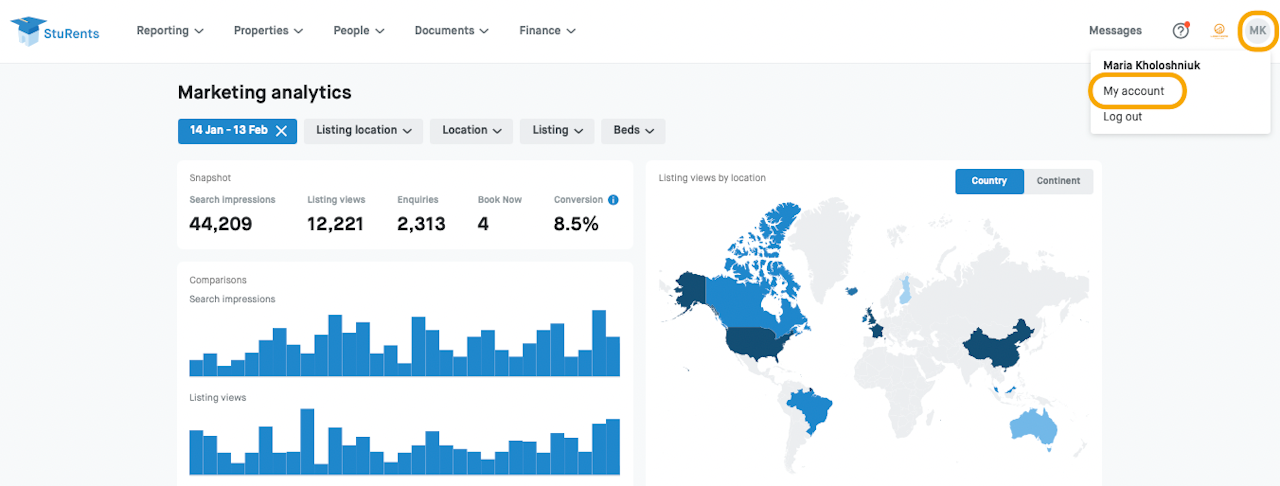This screenshot has height=486, width=1280.
Task: Expand the Location filter dropdown
Action: pos(472,131)
